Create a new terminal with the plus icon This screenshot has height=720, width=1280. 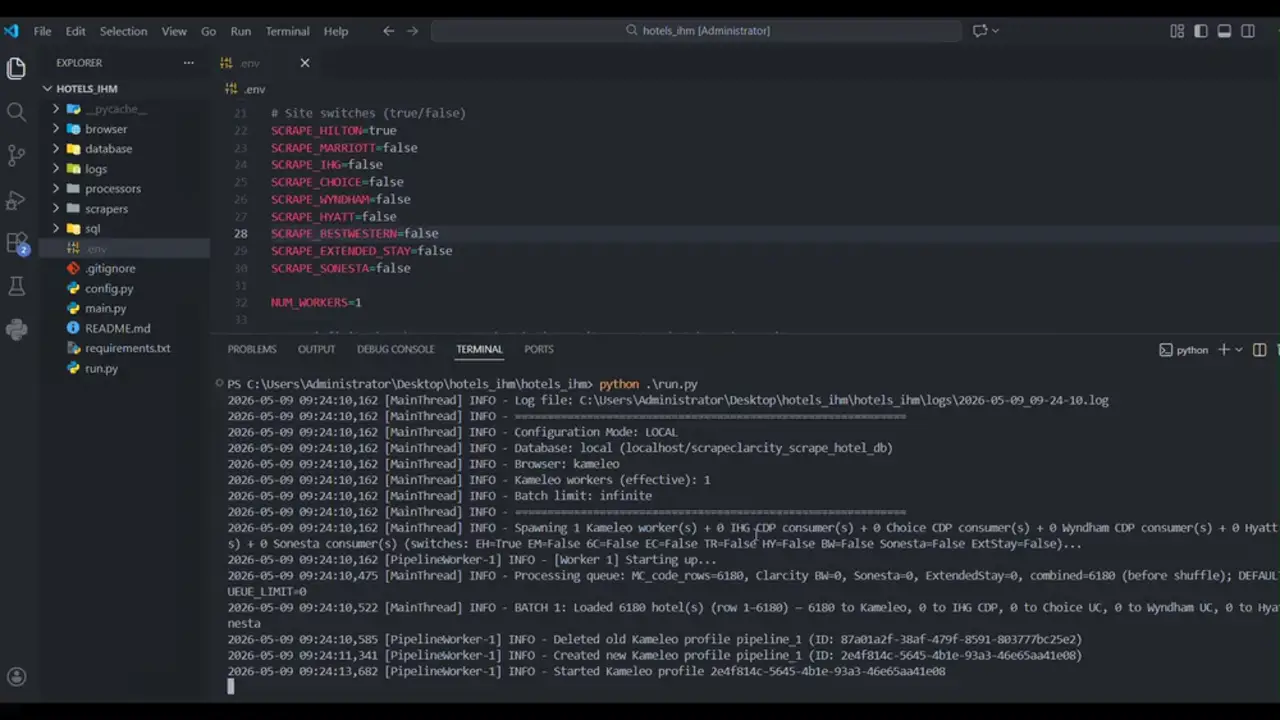tap(1224, 350)
